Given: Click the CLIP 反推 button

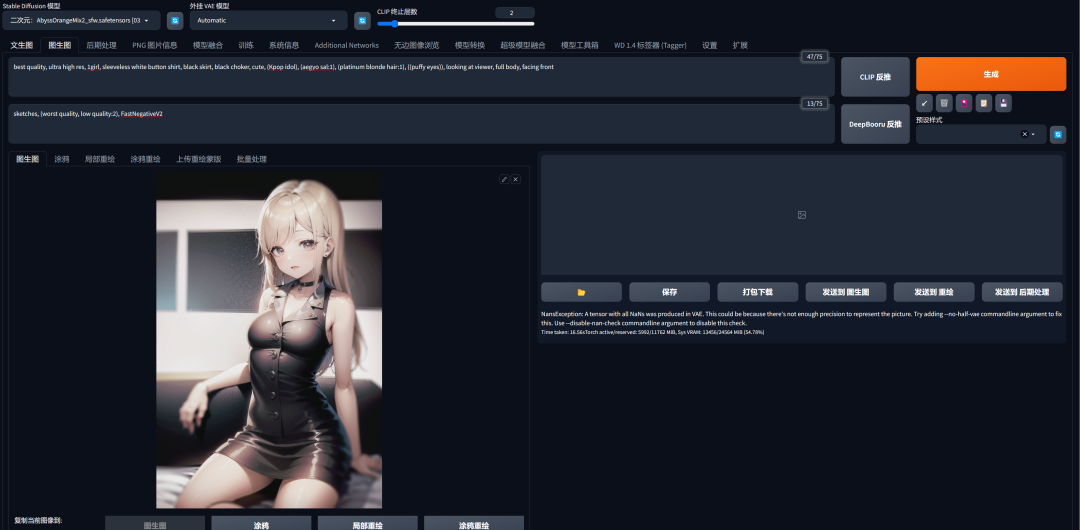Looking at the screenshot, I should pyautogui.click(x=875, y=77).
